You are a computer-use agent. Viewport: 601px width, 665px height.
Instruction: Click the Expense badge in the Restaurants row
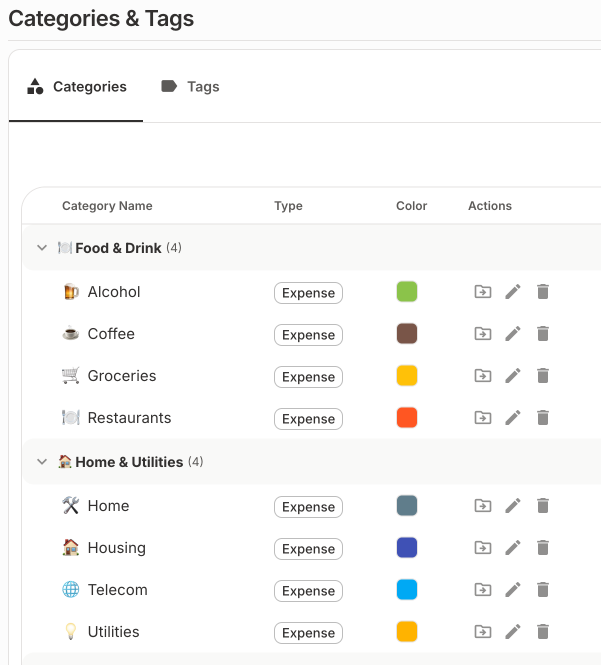click(308, 419)
